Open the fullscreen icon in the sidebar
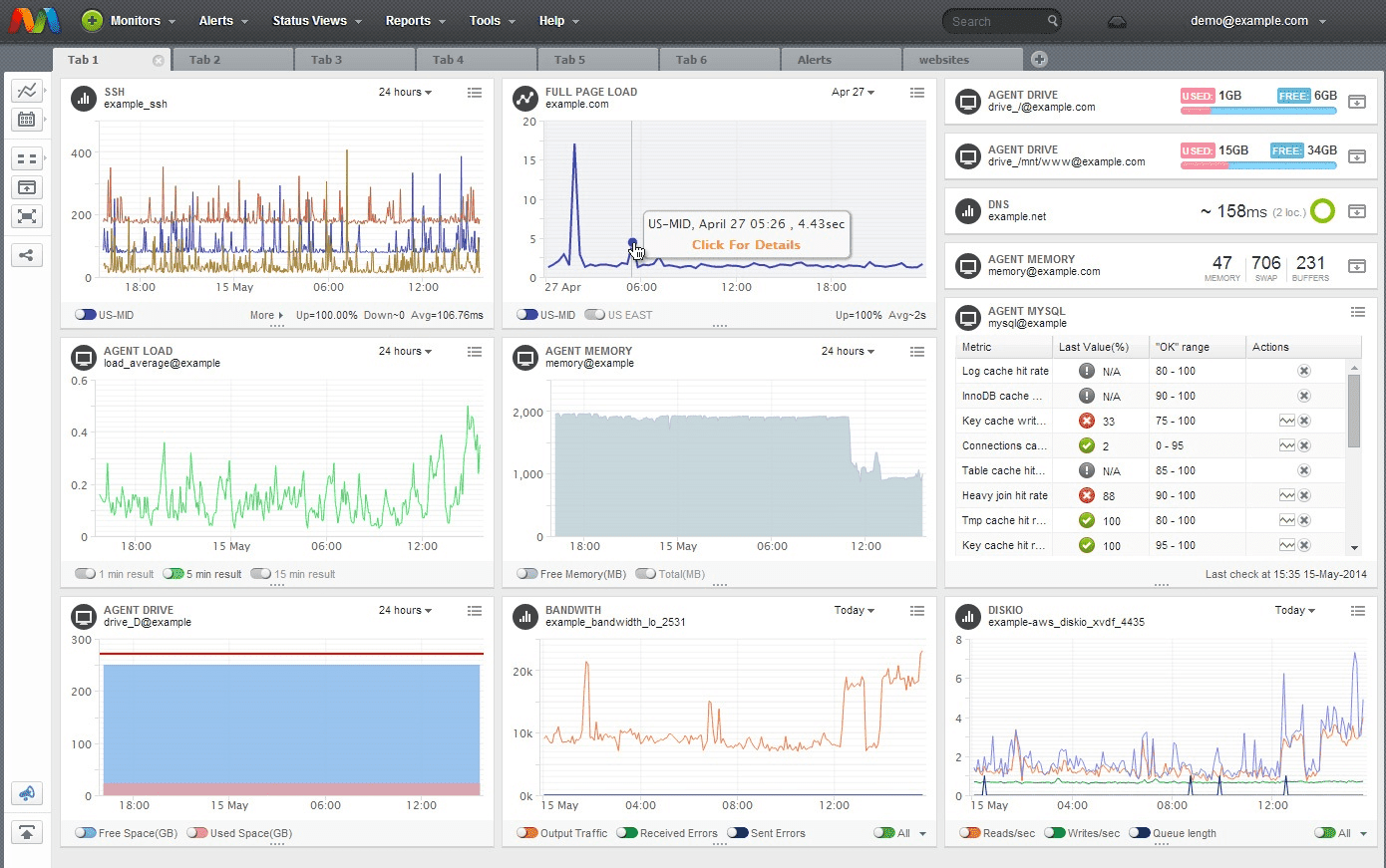The image size is (1386, 868). (27, 217)
